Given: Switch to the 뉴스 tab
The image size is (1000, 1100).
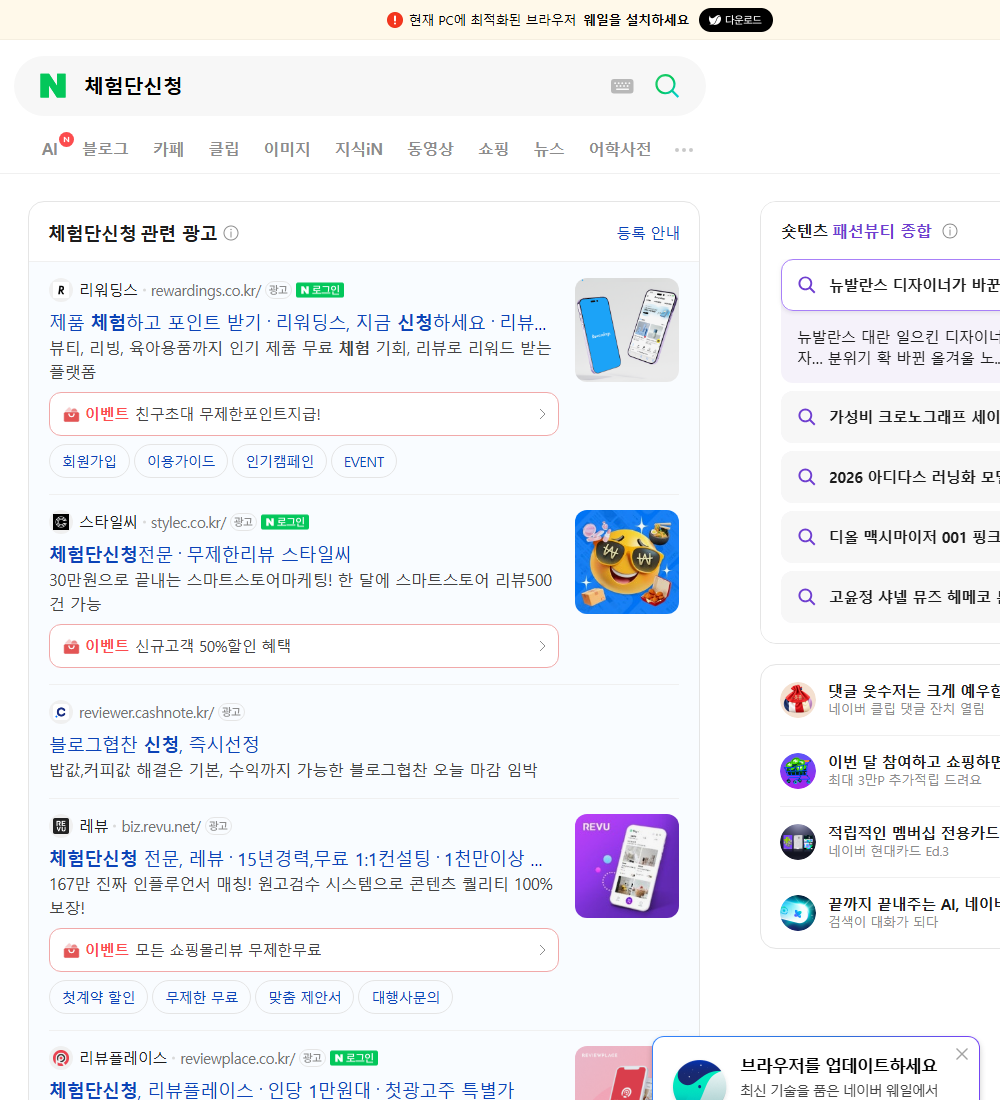Looking at the screenshot, I should point(549,149).
